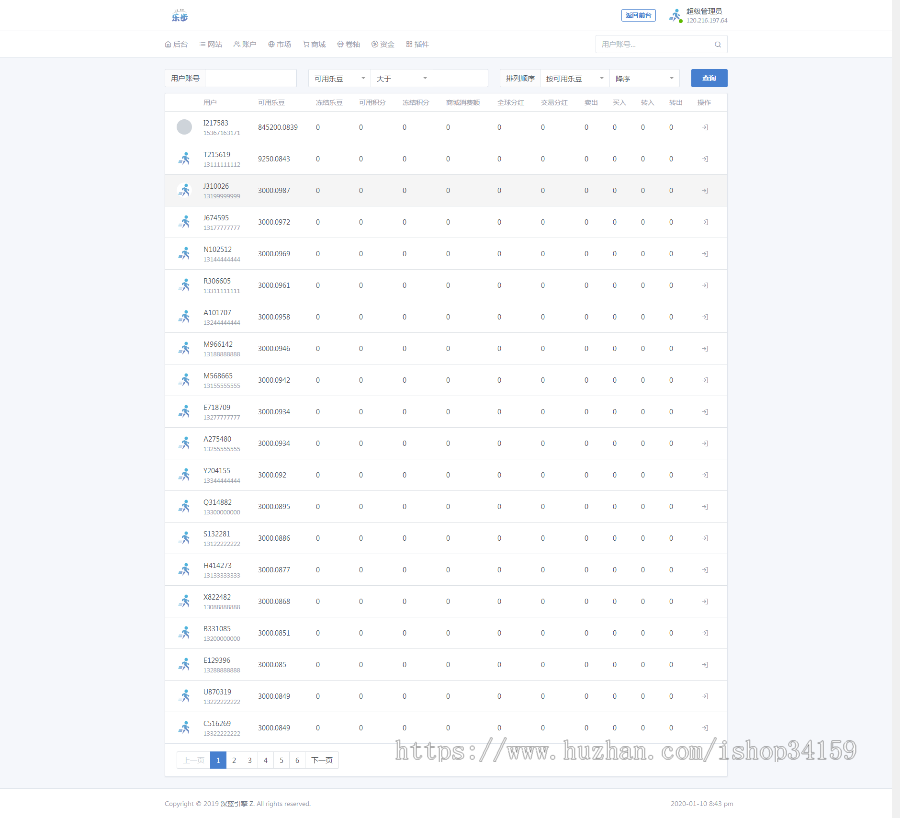Go to page 3 in the pagination
Viewport: 900px width, 818px height.
pos(250,760)
